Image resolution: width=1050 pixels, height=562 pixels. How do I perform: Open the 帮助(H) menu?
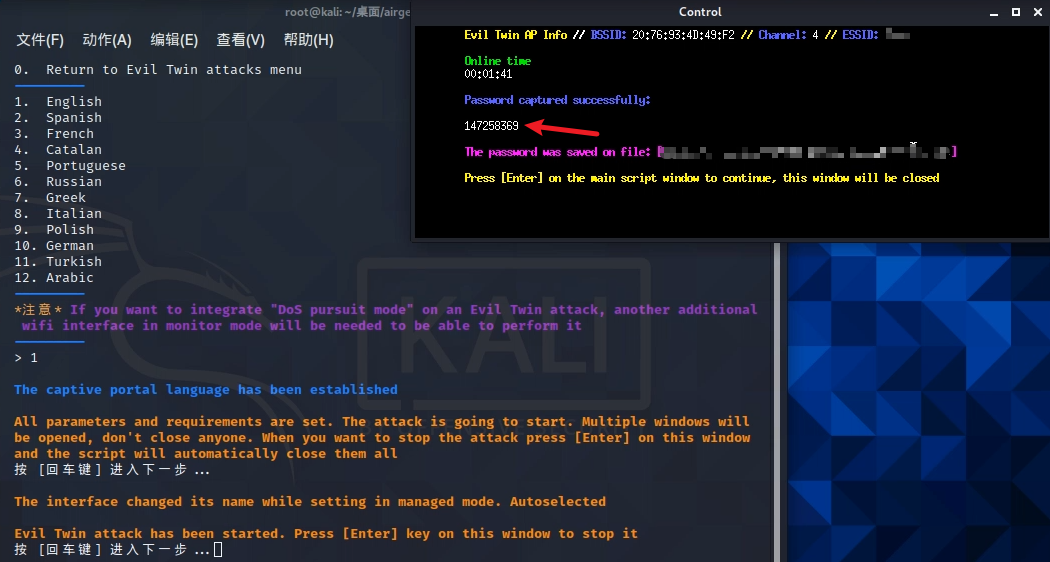308,40
